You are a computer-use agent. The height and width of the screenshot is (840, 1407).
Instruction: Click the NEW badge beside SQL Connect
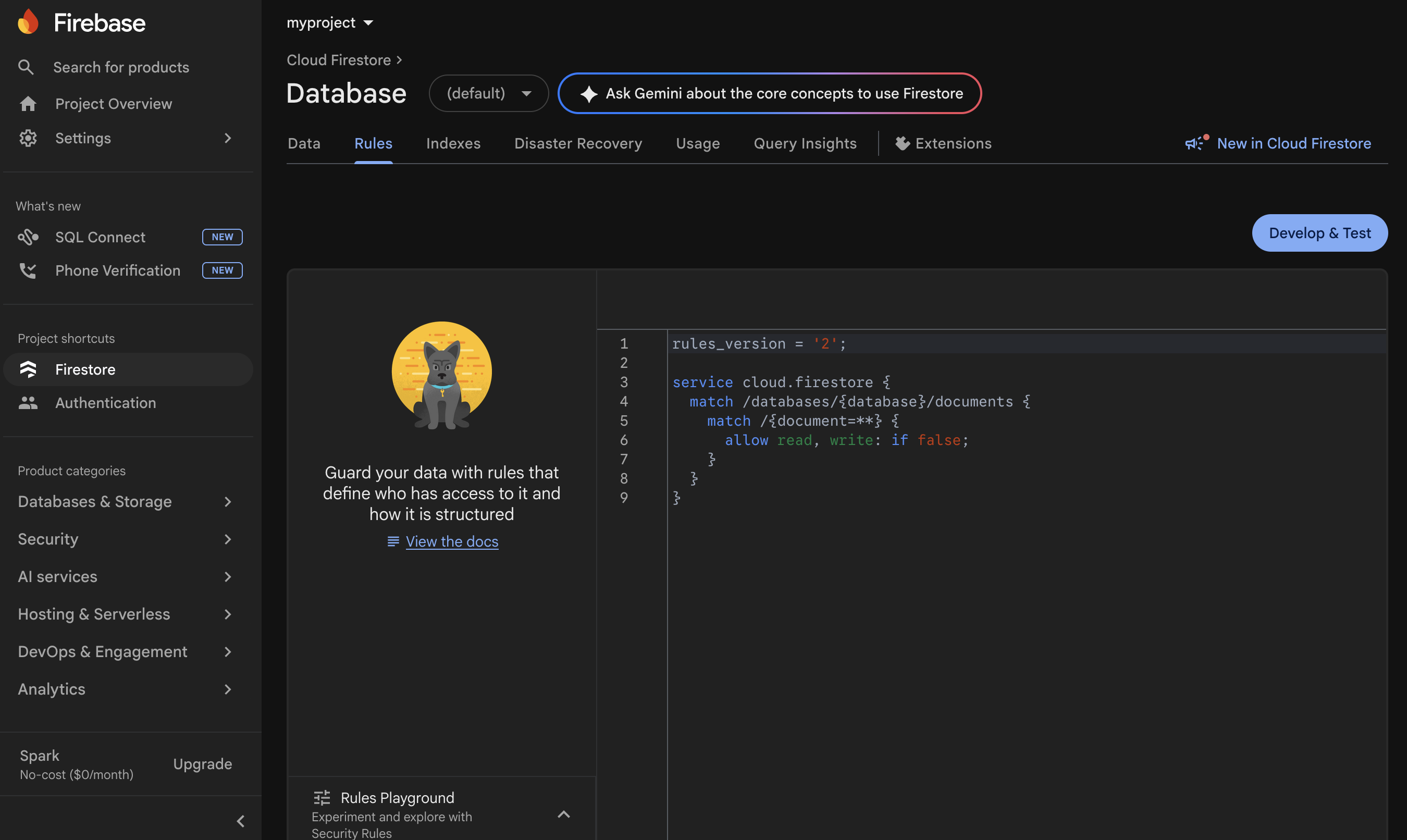click(223, 237)
